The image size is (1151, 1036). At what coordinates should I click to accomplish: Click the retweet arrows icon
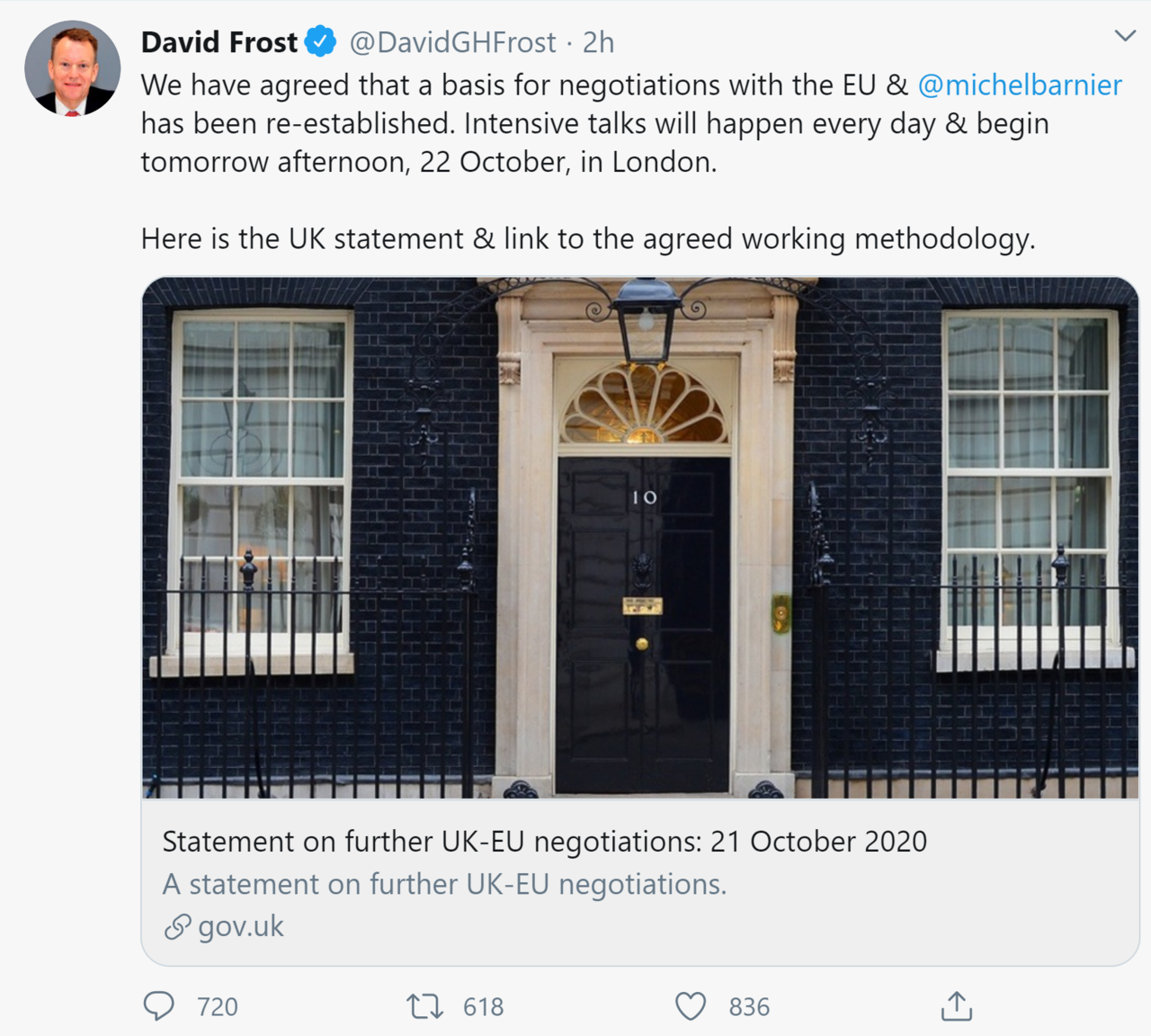[424, 1006]
